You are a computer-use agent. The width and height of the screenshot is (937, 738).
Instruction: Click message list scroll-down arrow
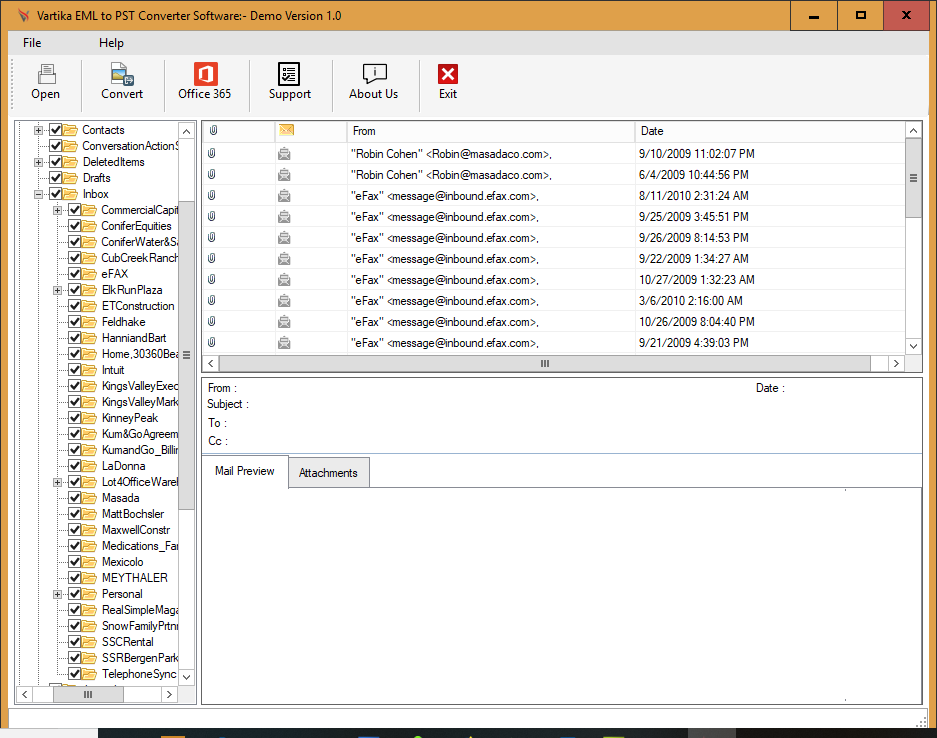tap(913, 345)
